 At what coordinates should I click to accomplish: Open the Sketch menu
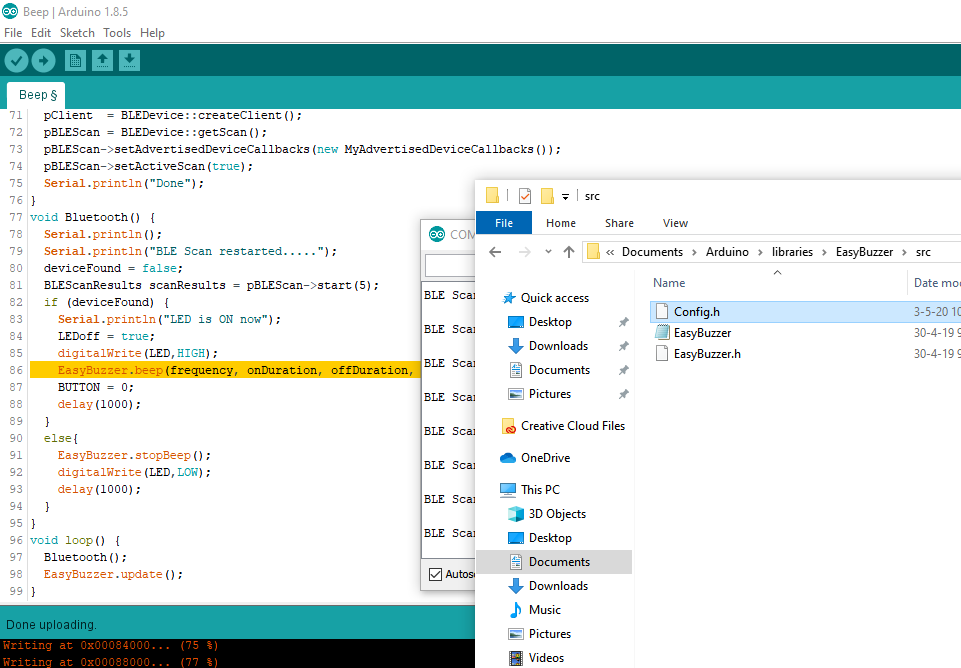tap(77, 33)
